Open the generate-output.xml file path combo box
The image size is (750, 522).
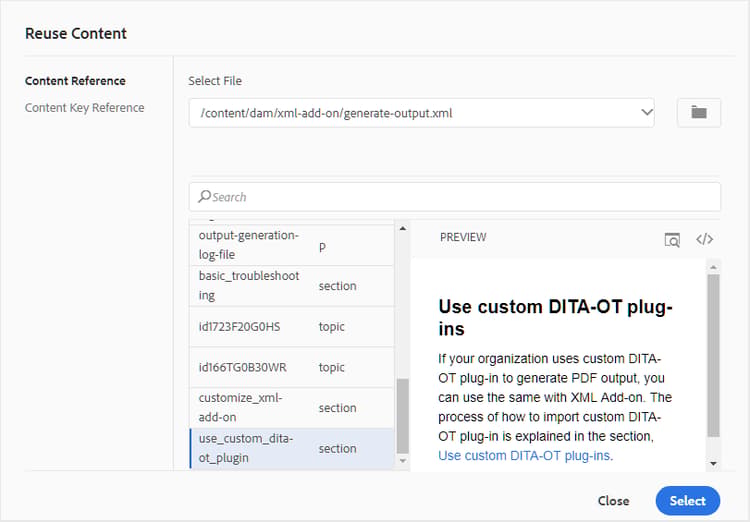(421, 113)
